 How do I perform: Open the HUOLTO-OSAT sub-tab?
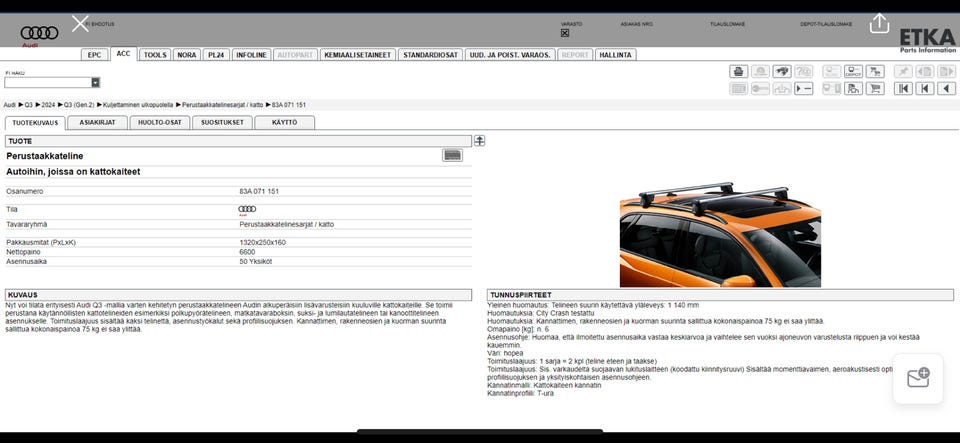160,122
